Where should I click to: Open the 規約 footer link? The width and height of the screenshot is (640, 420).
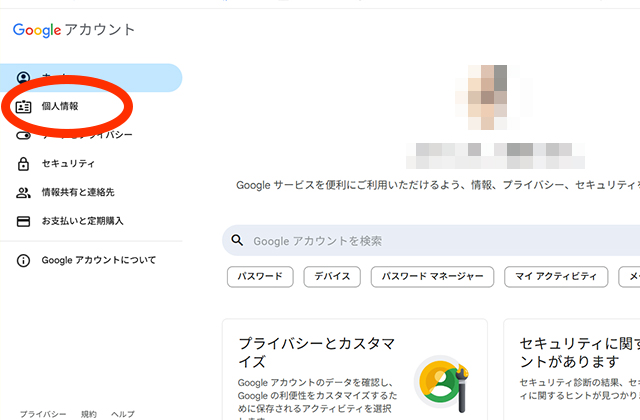pyautogui.click(x=89, y=414)
